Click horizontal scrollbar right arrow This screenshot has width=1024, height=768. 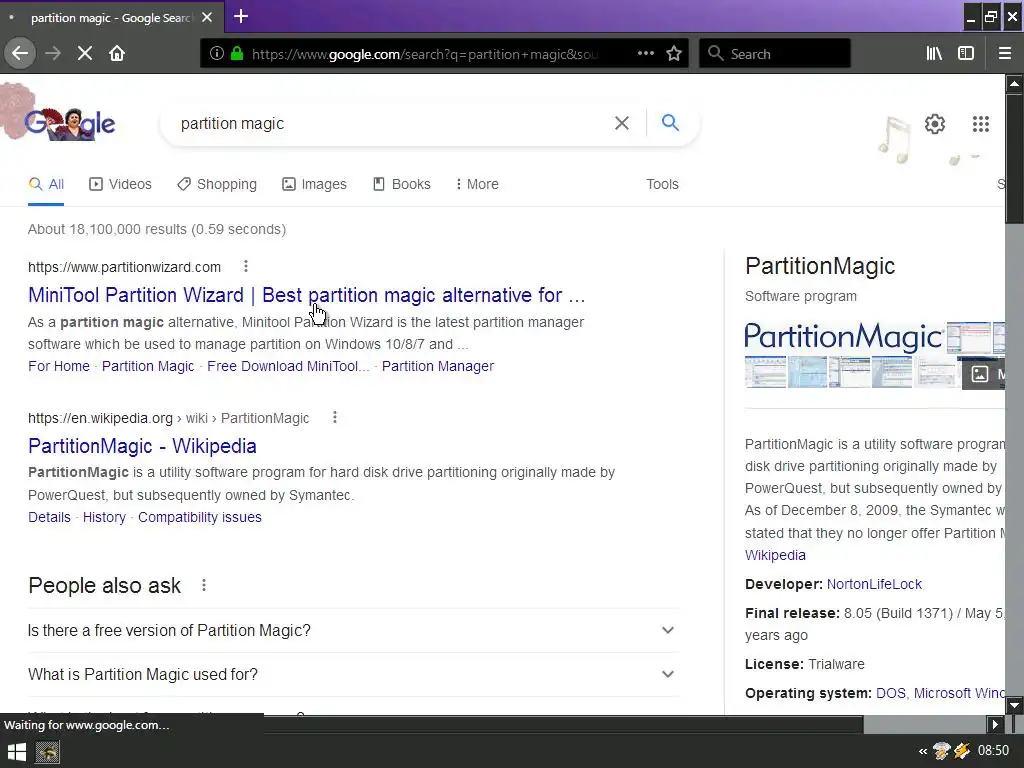(x=995, y=724)
